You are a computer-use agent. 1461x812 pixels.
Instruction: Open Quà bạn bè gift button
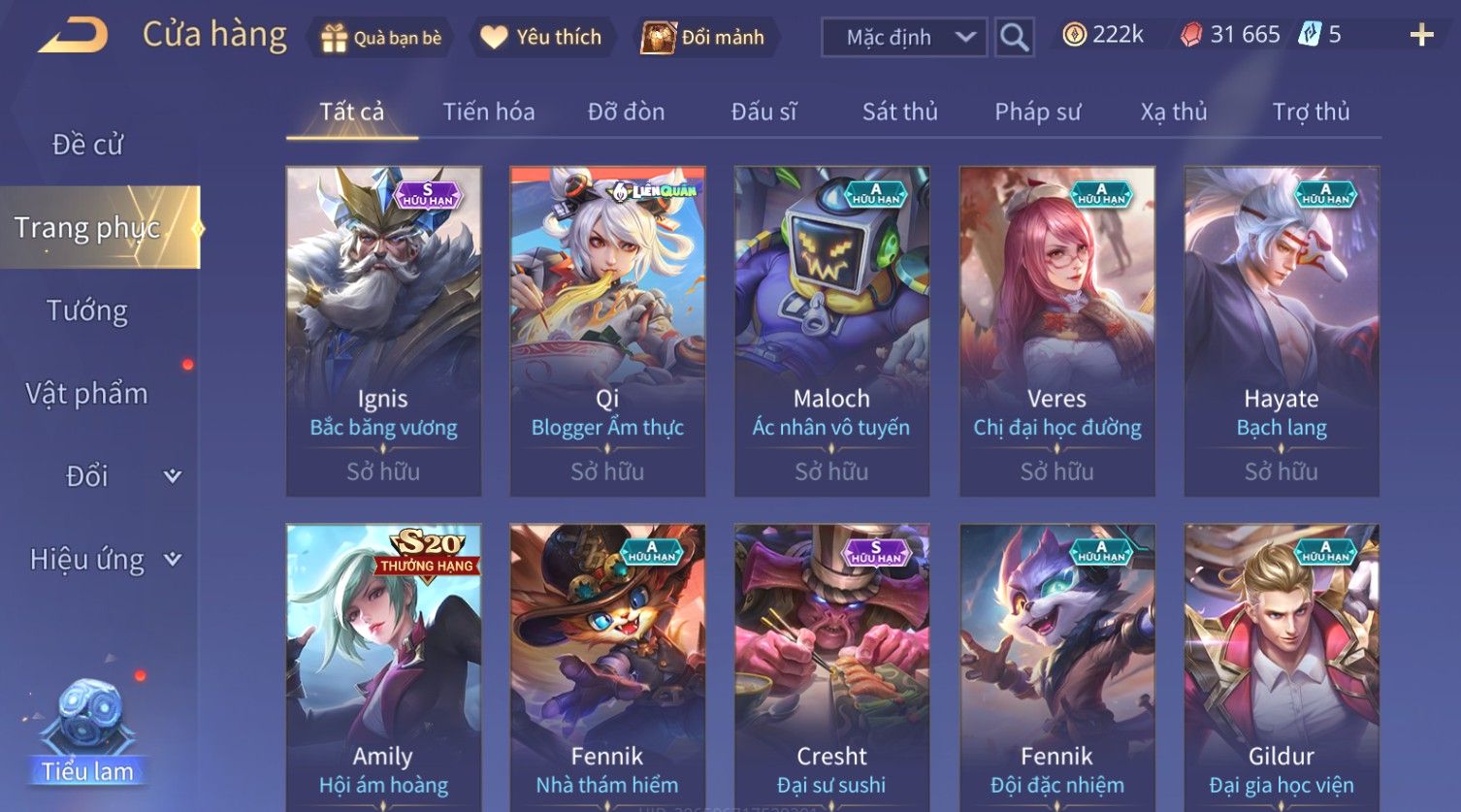[381, 38]
